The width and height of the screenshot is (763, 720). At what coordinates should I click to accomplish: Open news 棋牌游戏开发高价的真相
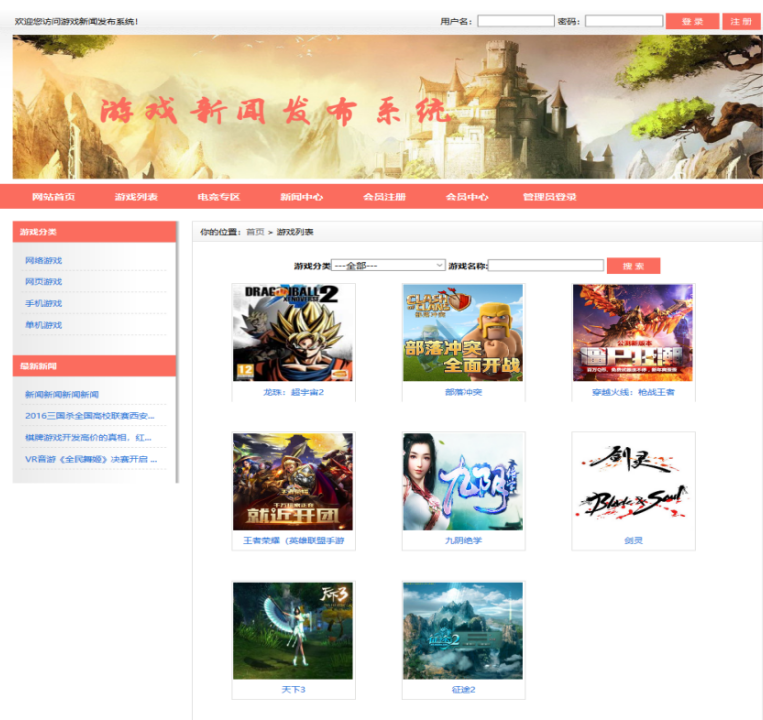(88, 438)
